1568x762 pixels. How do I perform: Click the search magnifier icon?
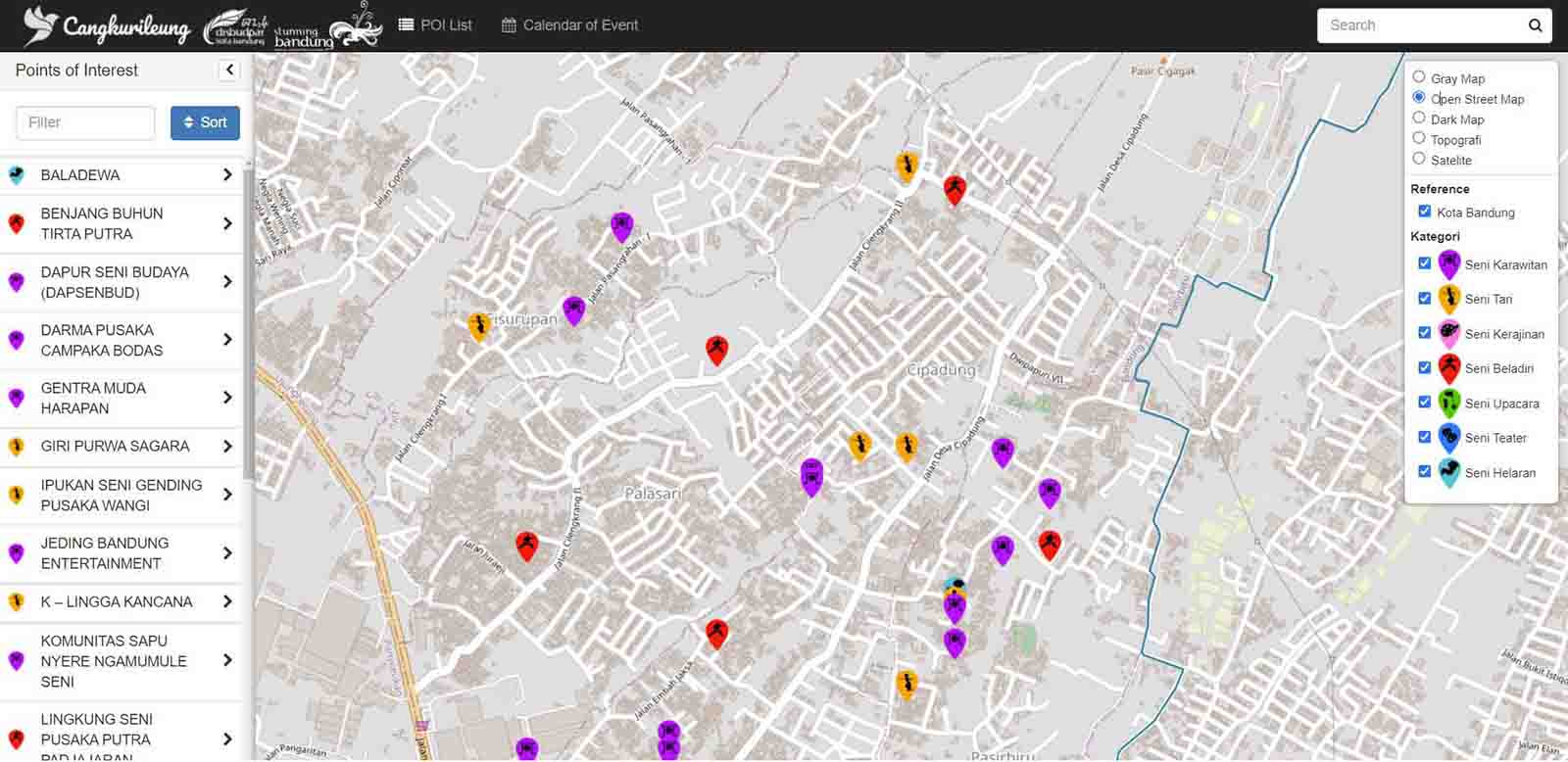[x=1535, y=25]
